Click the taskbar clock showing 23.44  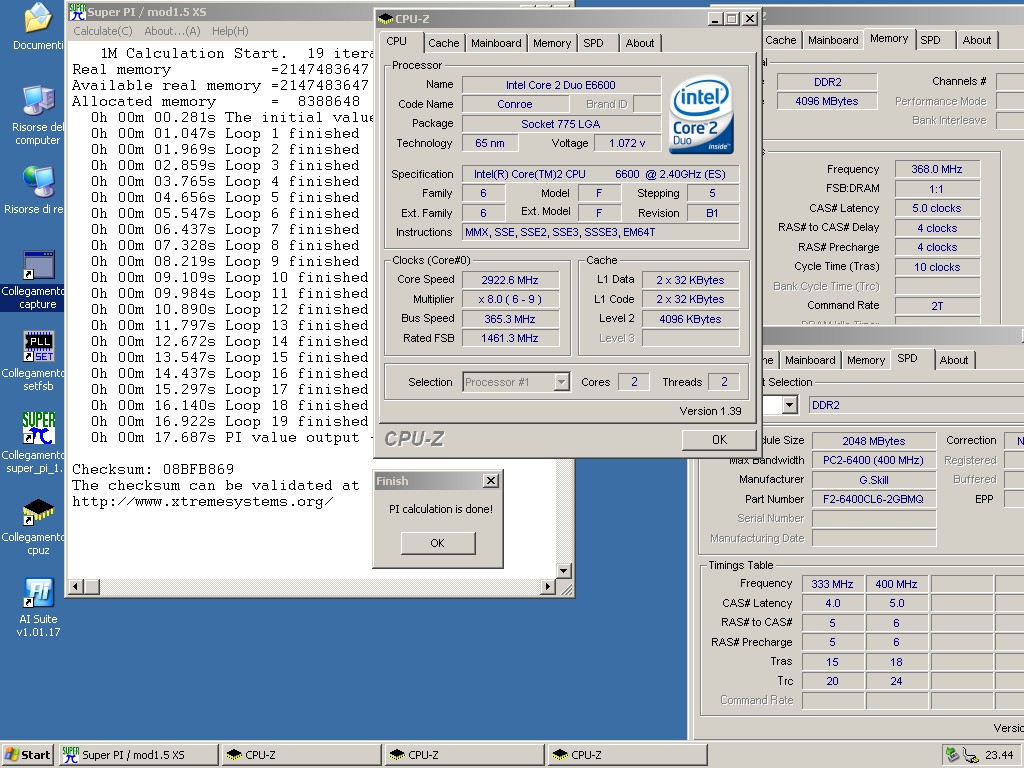(999, 755)
